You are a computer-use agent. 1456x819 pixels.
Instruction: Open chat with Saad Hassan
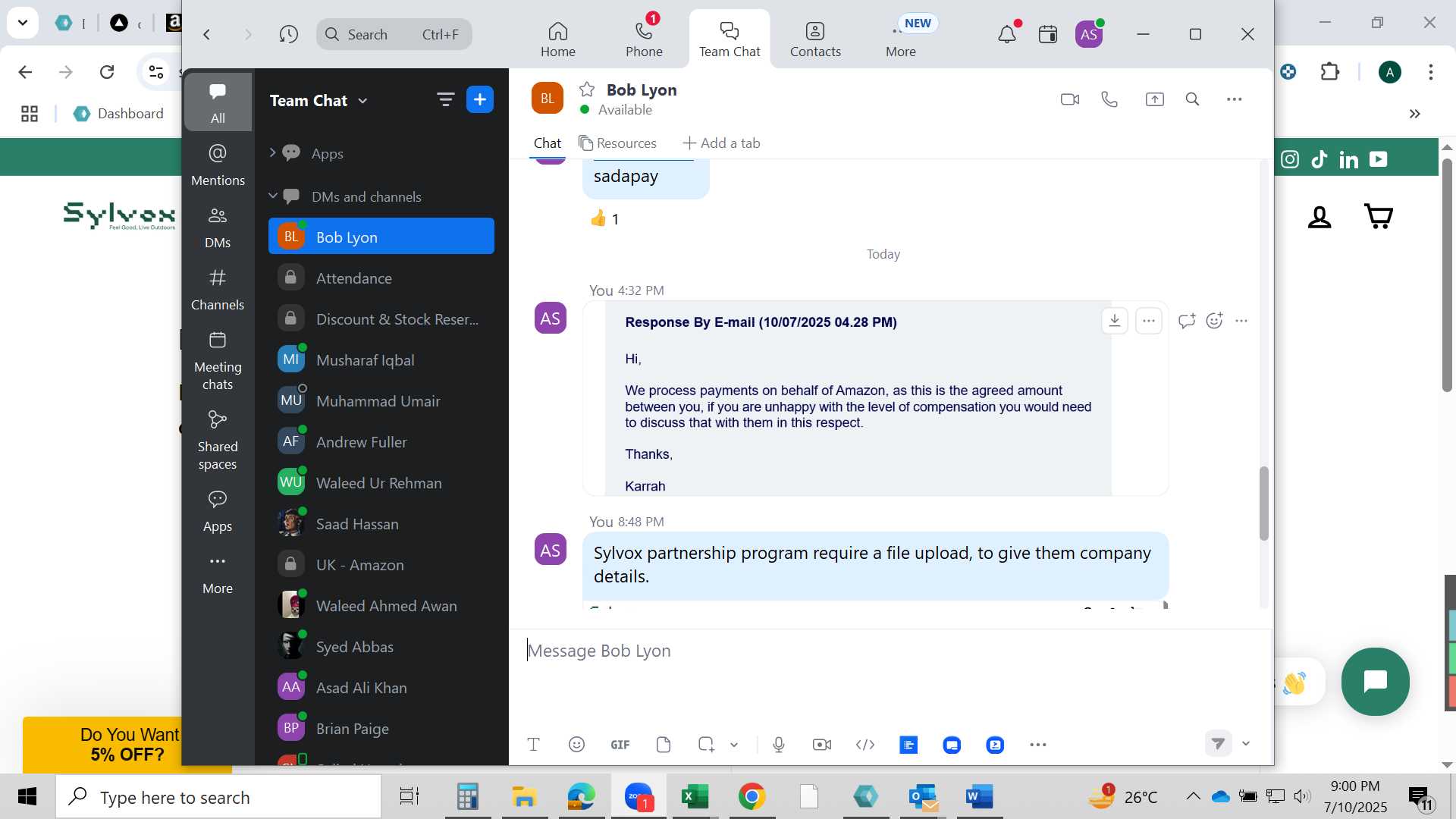381,523
